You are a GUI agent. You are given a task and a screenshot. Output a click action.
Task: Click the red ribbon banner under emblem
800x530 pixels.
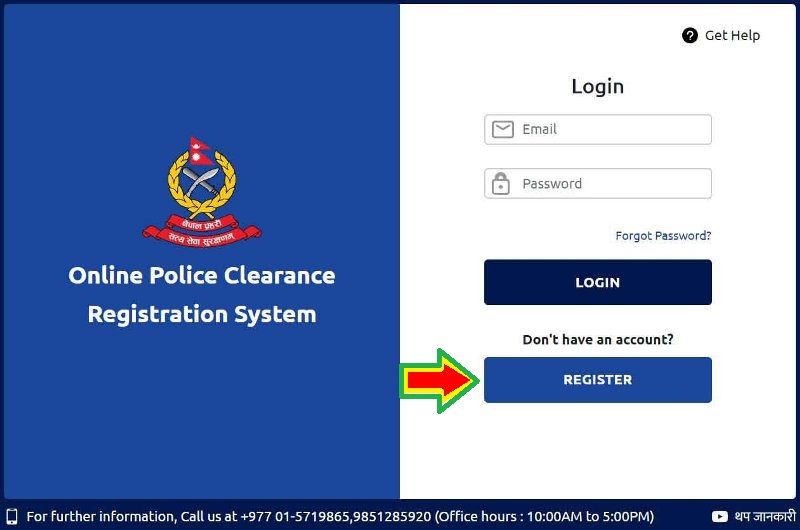click(202, 232)
